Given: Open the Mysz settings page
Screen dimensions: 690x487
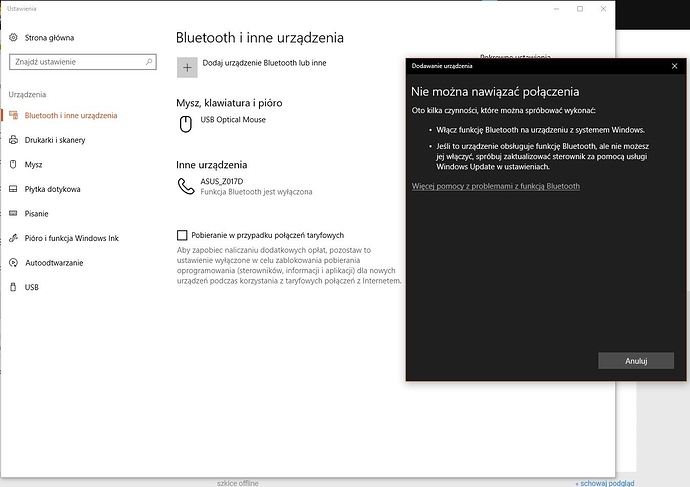Looking at the screenshot, I should (x=33, y=164).
